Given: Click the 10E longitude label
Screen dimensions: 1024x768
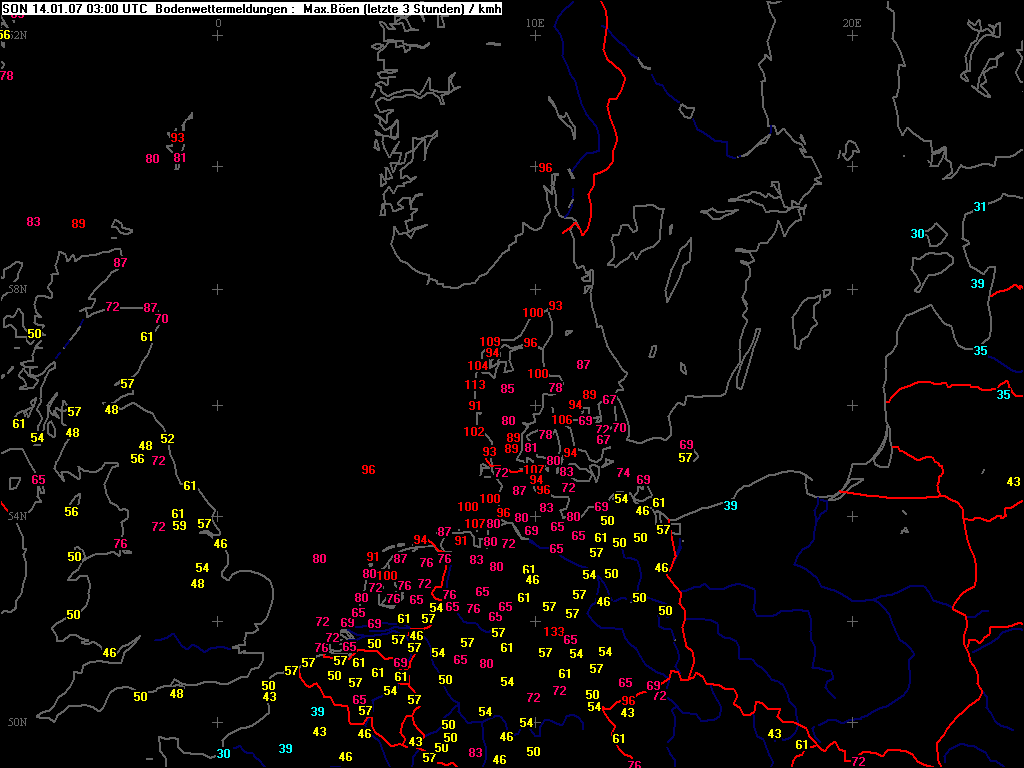Looking at the screenshot, I should pos(535,22).
